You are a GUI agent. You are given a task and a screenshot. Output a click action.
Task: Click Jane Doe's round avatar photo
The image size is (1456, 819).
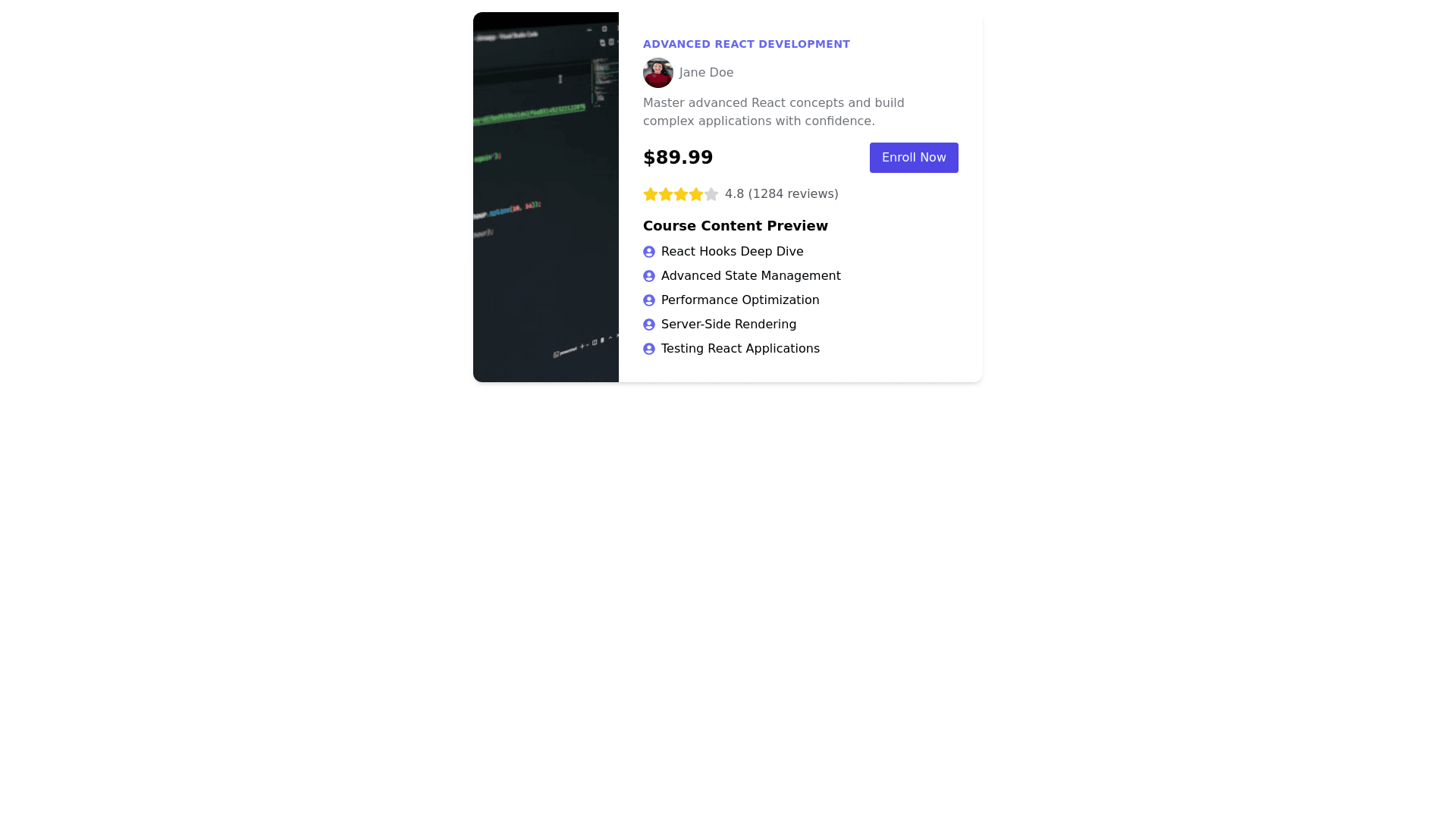tap(658, 73)
